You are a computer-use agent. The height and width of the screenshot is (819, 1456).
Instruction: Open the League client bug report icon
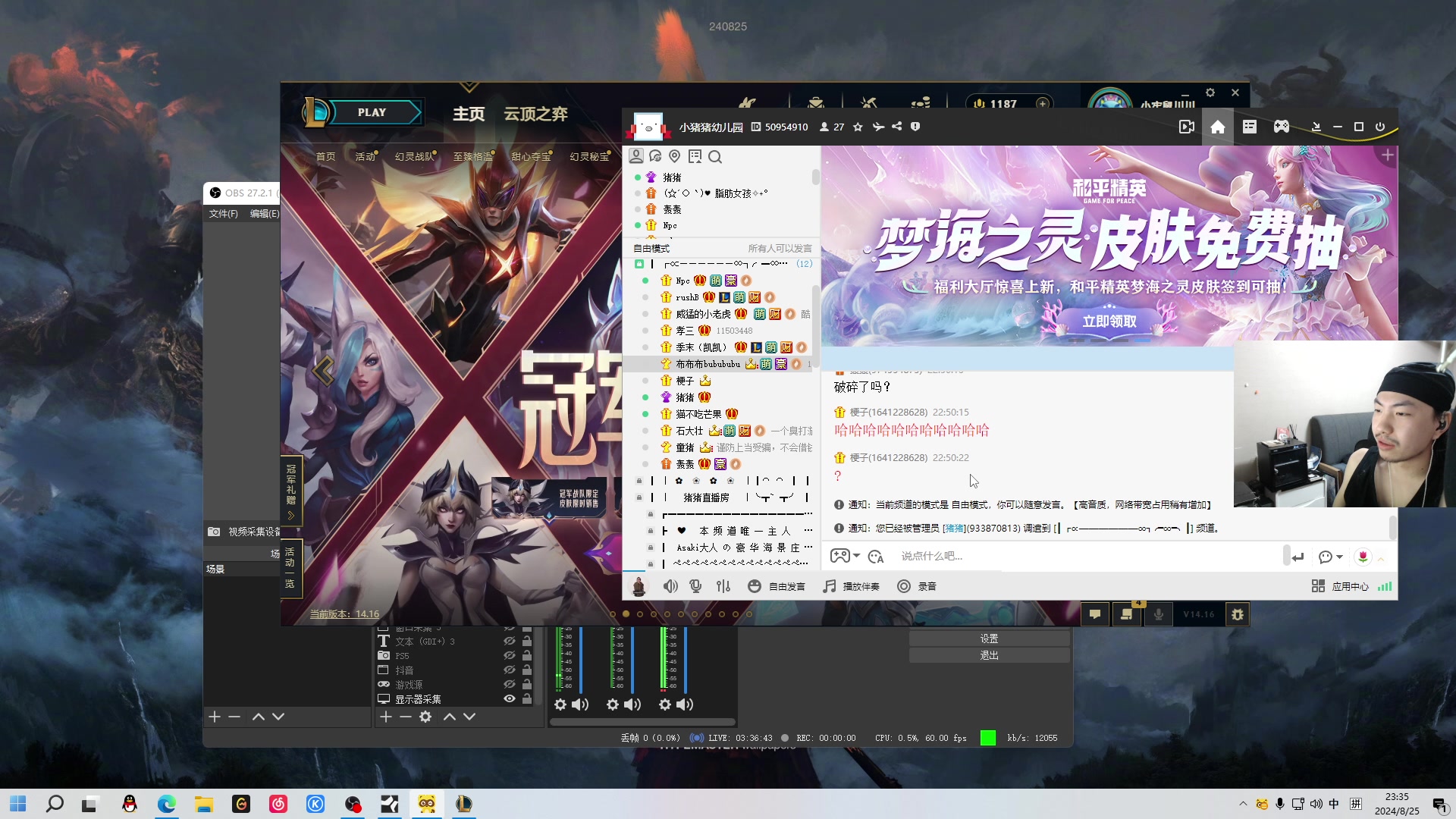click(x=1238, y=614)
